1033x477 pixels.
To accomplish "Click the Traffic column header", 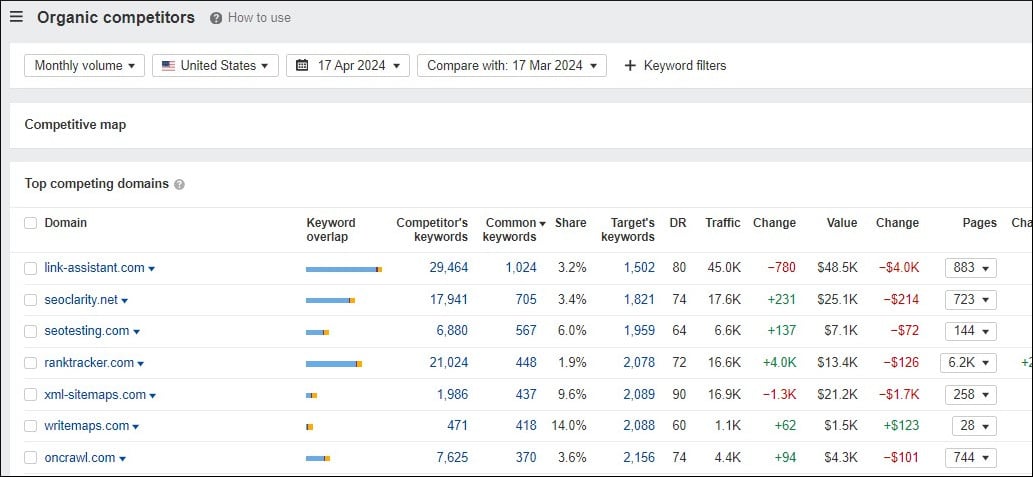I will [723, 223].
